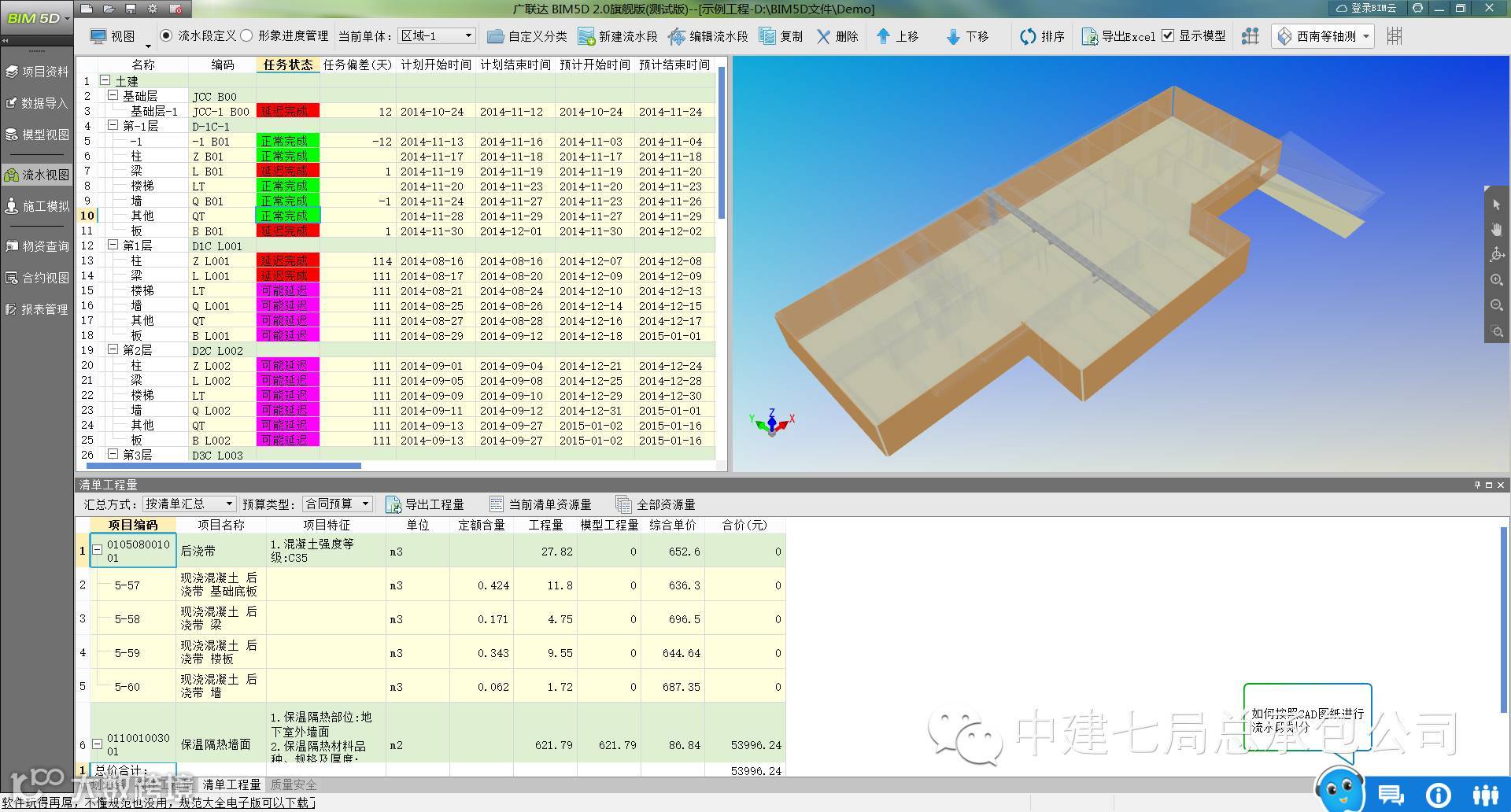Collapse the 第-1层 tree node

[113, 125]
